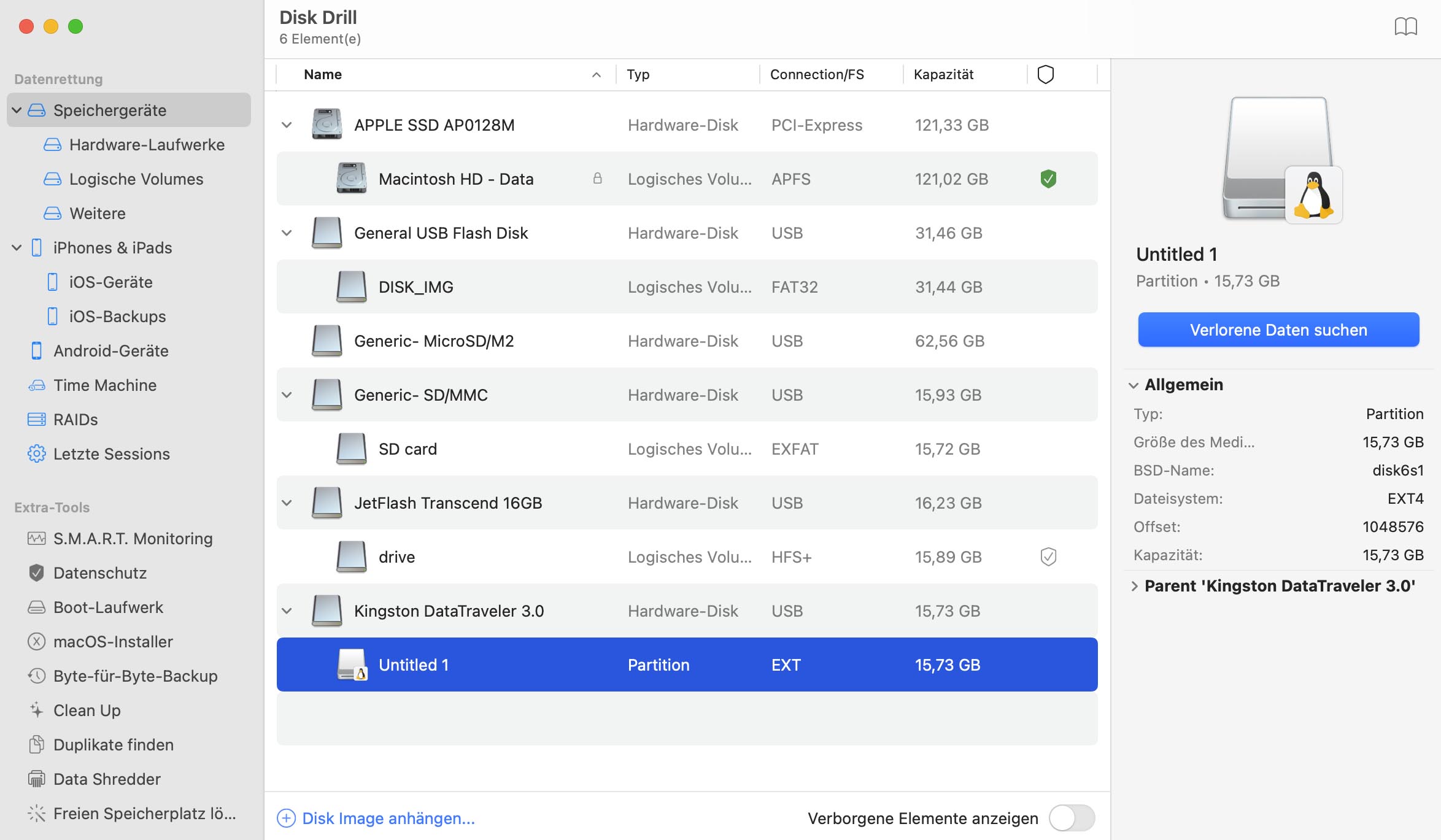Image resolution: width=1441 pixels, height=840 pixels.
Task: Open the help book icon
Action: 1405,26
